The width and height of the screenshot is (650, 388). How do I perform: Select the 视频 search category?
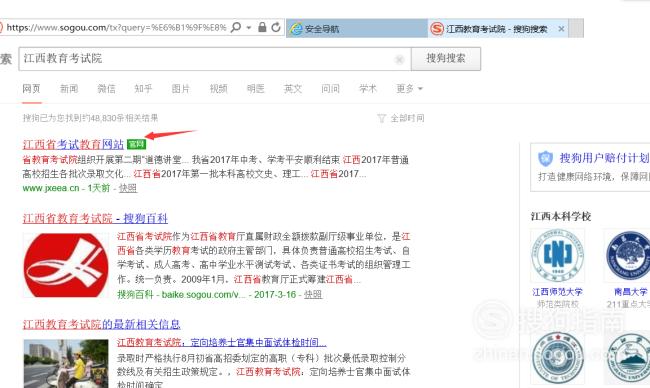(x=218, y=89)
